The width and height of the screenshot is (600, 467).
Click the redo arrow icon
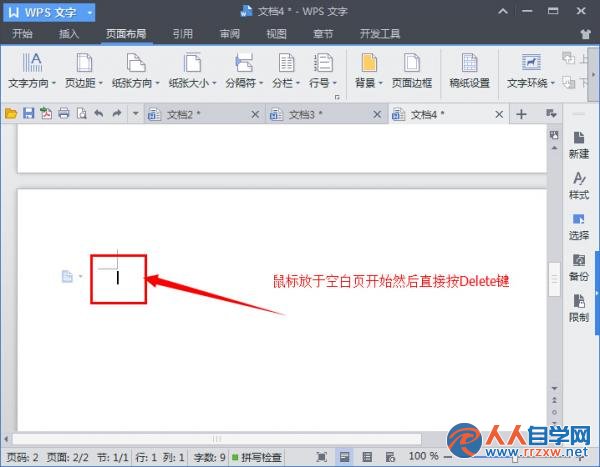tap(117, 114)
